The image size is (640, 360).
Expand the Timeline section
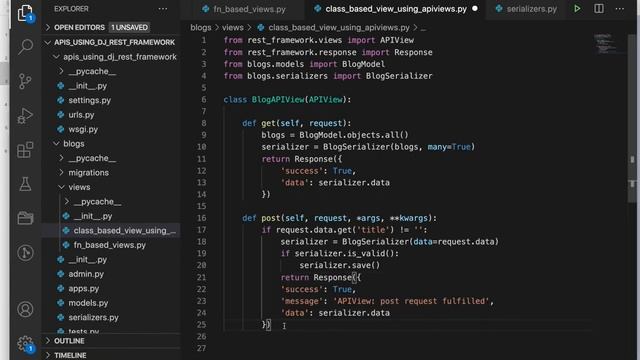click(48, 355)
